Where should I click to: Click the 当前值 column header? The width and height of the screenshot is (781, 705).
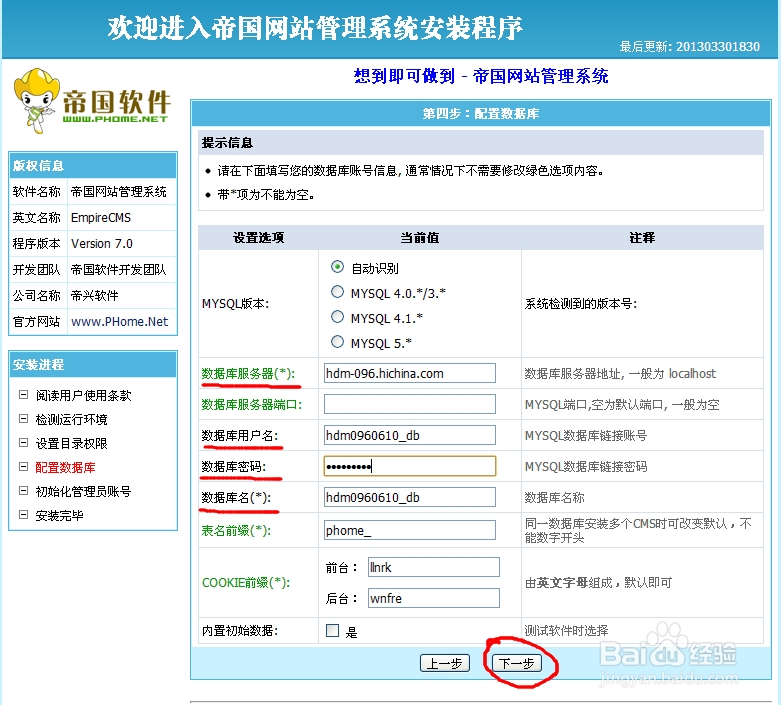(x=420, y=238)
